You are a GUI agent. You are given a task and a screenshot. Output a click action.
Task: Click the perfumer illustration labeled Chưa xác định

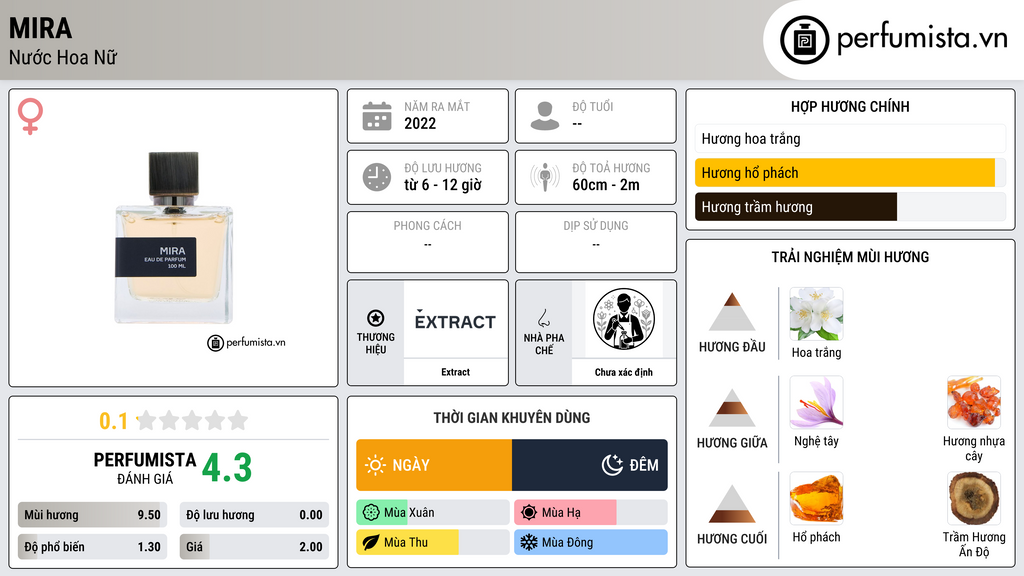coord(624,319)
